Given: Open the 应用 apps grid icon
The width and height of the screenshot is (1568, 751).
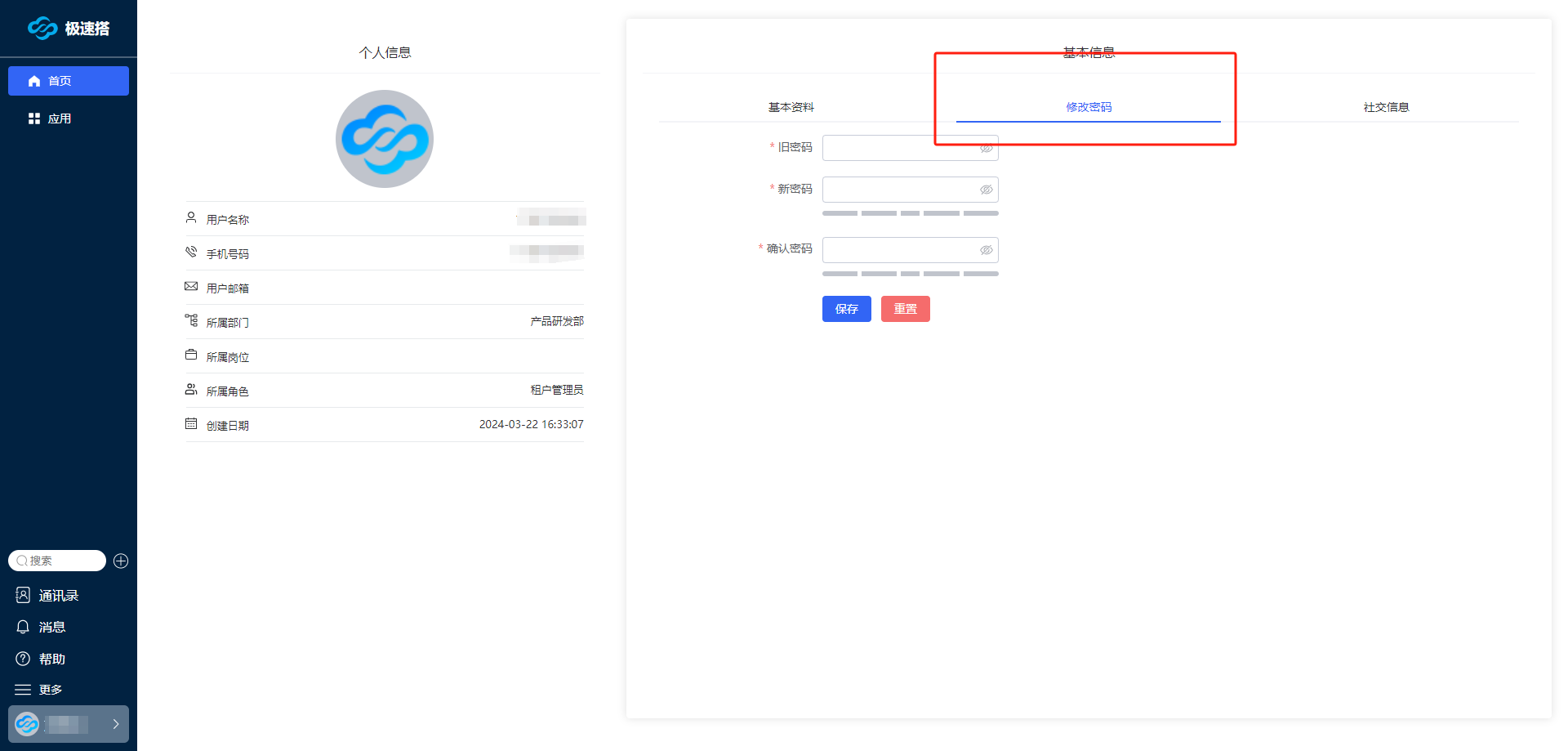Looking at the screenshot, I should 34,118.
